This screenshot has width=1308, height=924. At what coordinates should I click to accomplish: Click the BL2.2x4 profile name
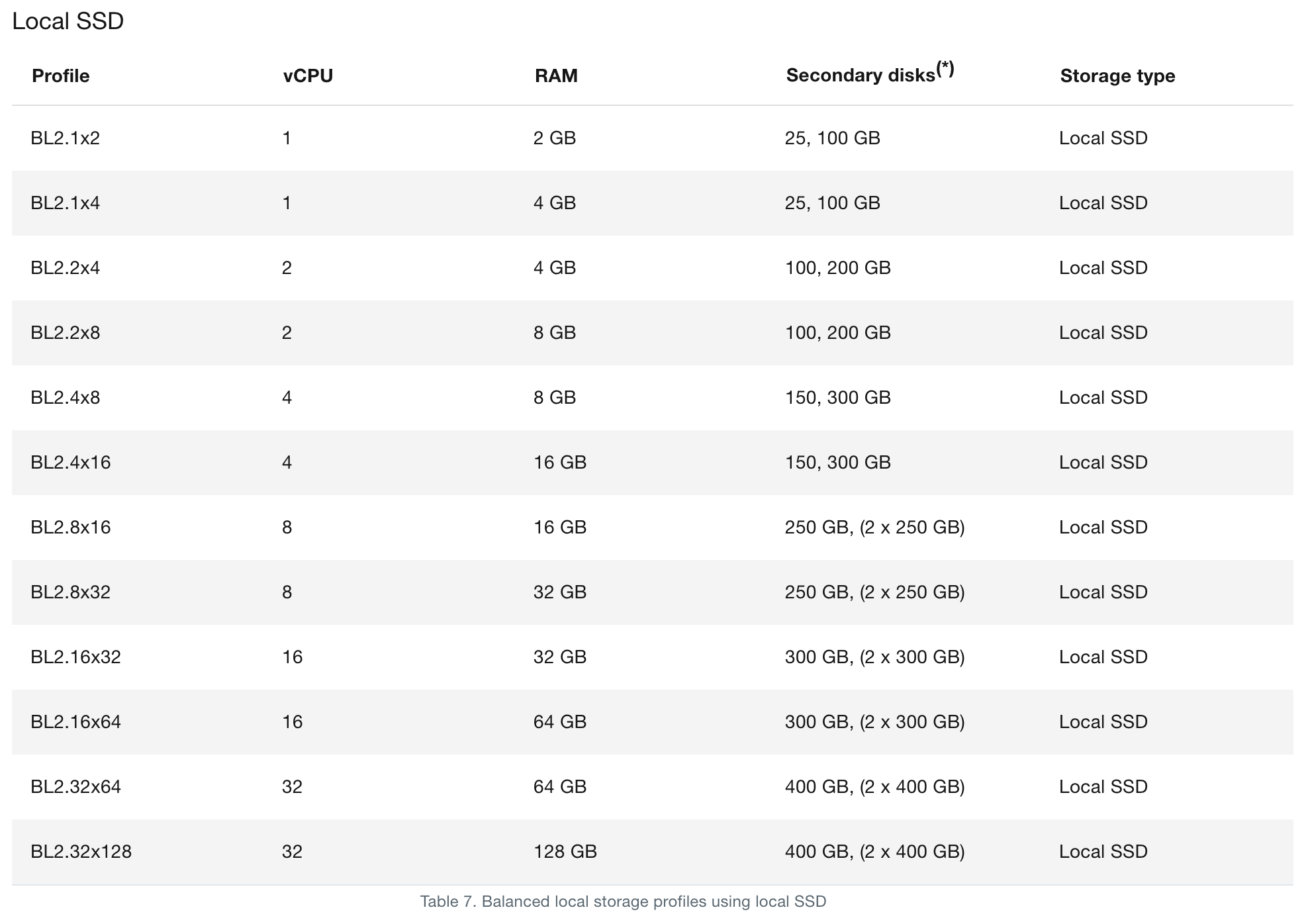pos(65,268)
